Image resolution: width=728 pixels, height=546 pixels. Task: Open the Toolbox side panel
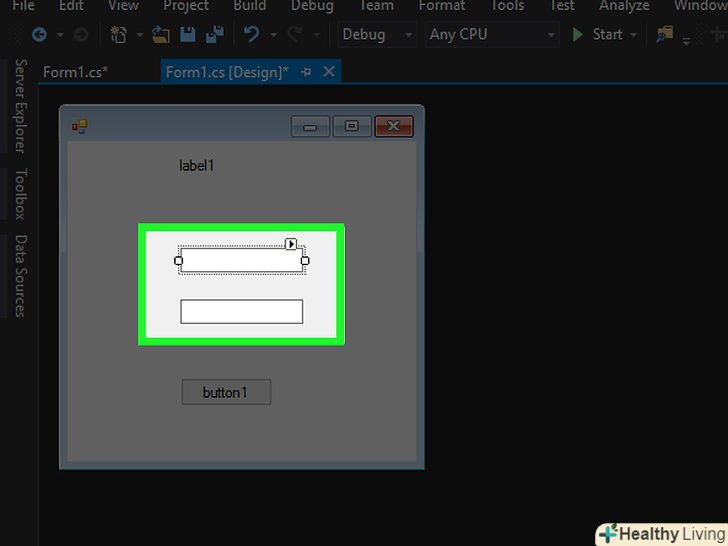[x=20, y=194]
